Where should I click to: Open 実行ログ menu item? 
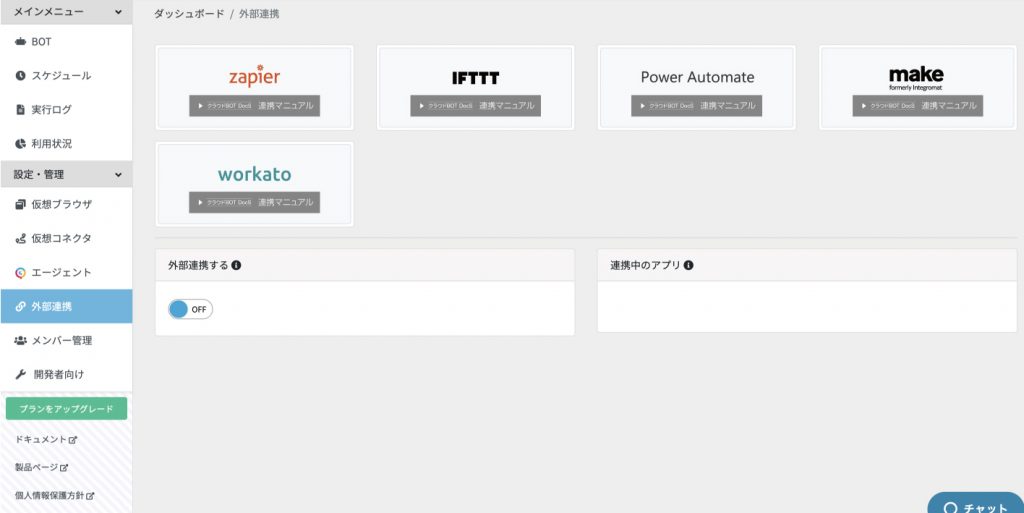click(x=67, y=110)
